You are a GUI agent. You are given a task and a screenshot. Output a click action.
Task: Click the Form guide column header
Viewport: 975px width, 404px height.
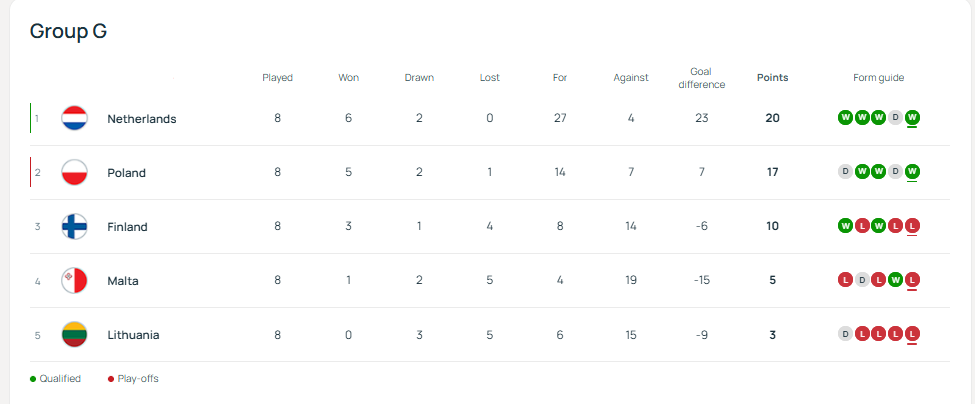(x=878, y=78)
